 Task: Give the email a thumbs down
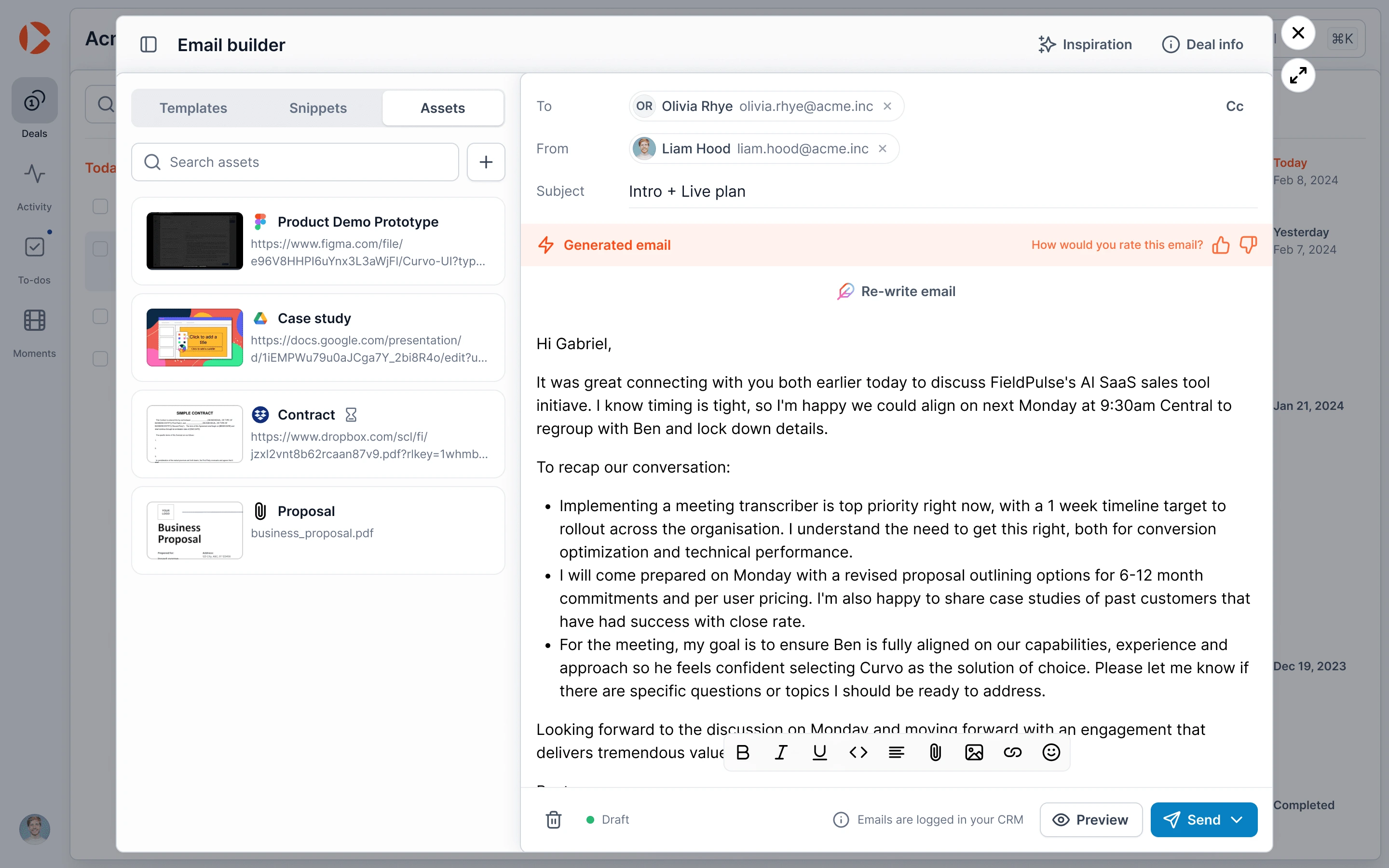[x=1248, y=245]
